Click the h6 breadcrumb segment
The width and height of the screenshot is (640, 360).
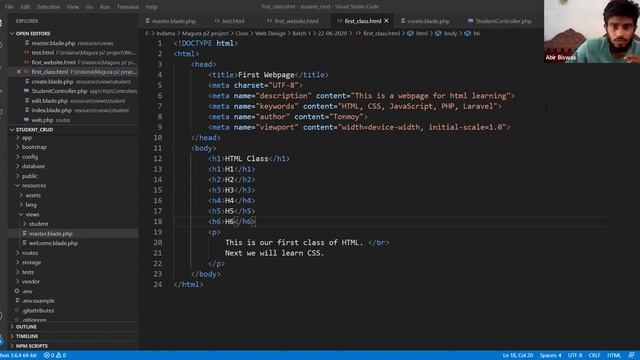pos(476,33)
